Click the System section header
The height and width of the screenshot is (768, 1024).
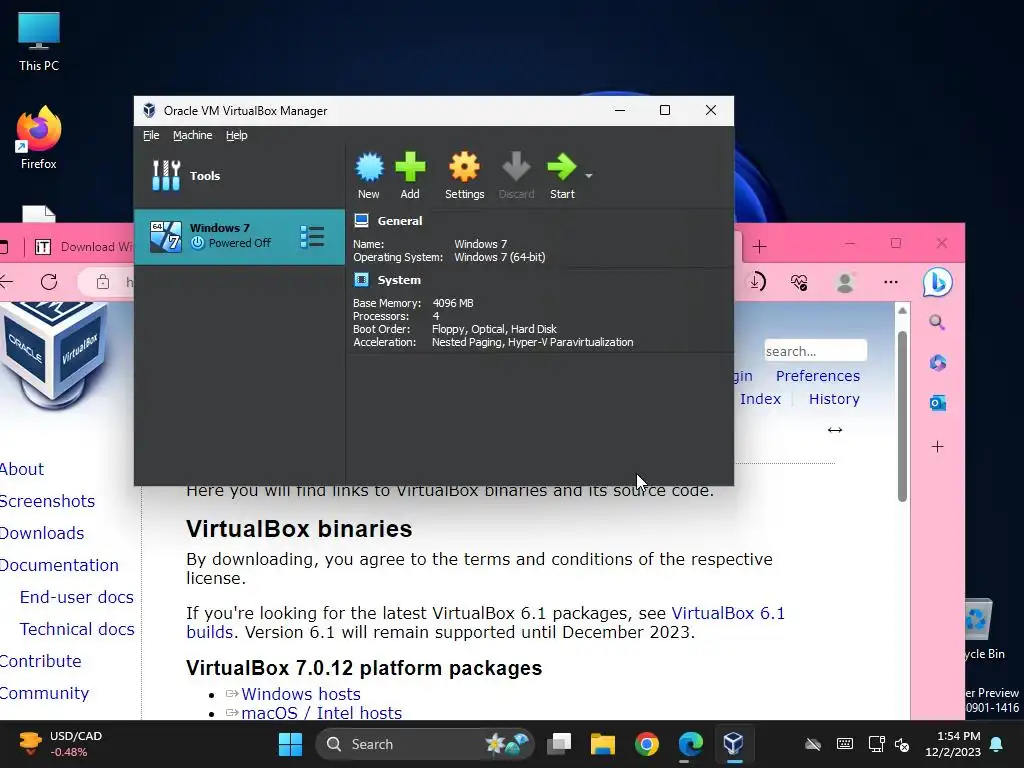pyautogui.click(x=399, y=280)
